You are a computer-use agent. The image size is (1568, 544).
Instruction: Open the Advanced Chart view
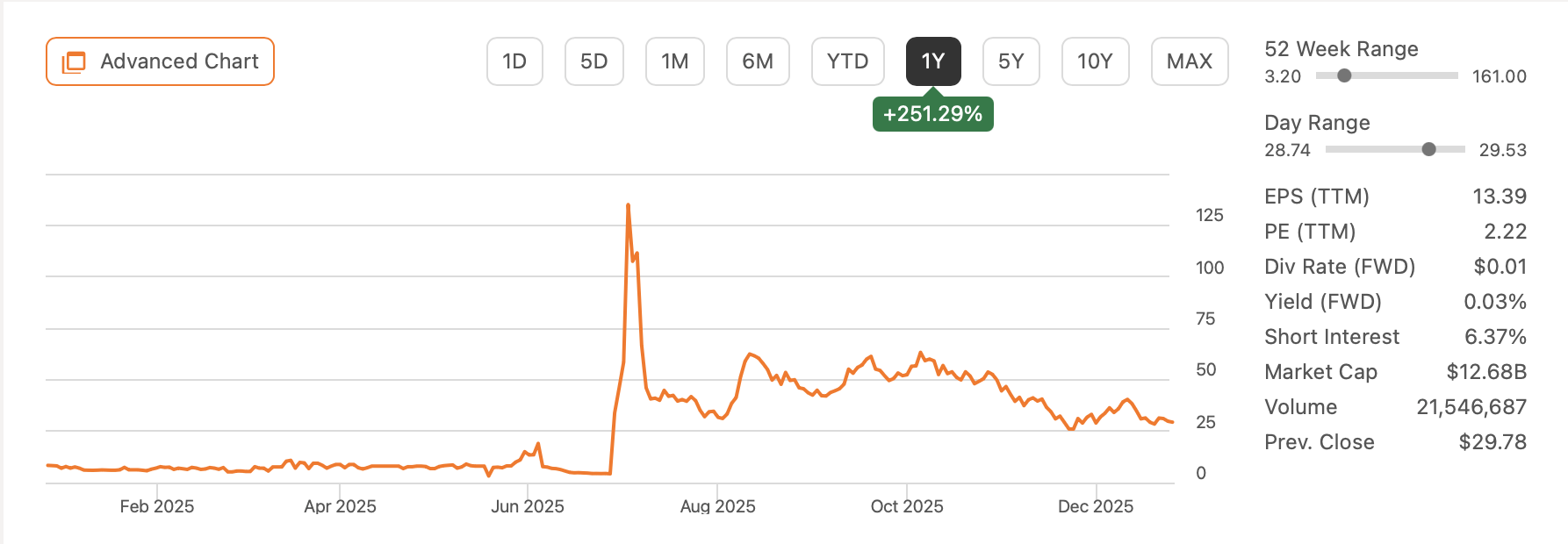pyautogui.click(x=159, y=61)
